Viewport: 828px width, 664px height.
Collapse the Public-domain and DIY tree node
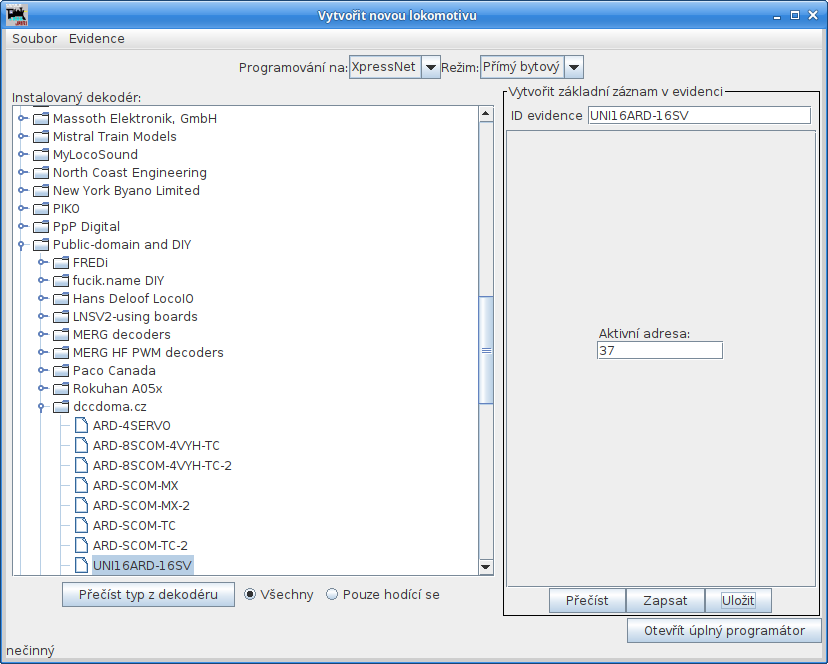22,245
